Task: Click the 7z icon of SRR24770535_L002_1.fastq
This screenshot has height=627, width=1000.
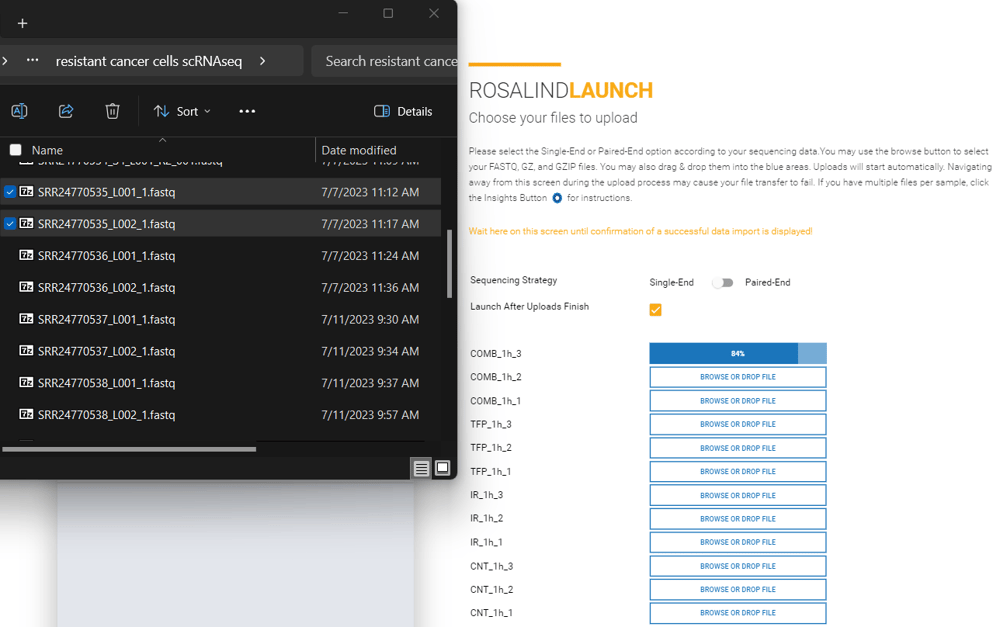Action: click(26, 223)
